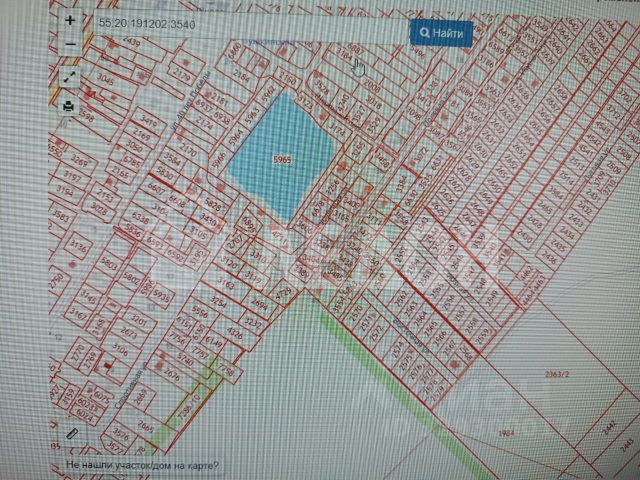Pick parcel labeled 5803
The height and width of the screenshot is (480, 640).
pos(109,263)
